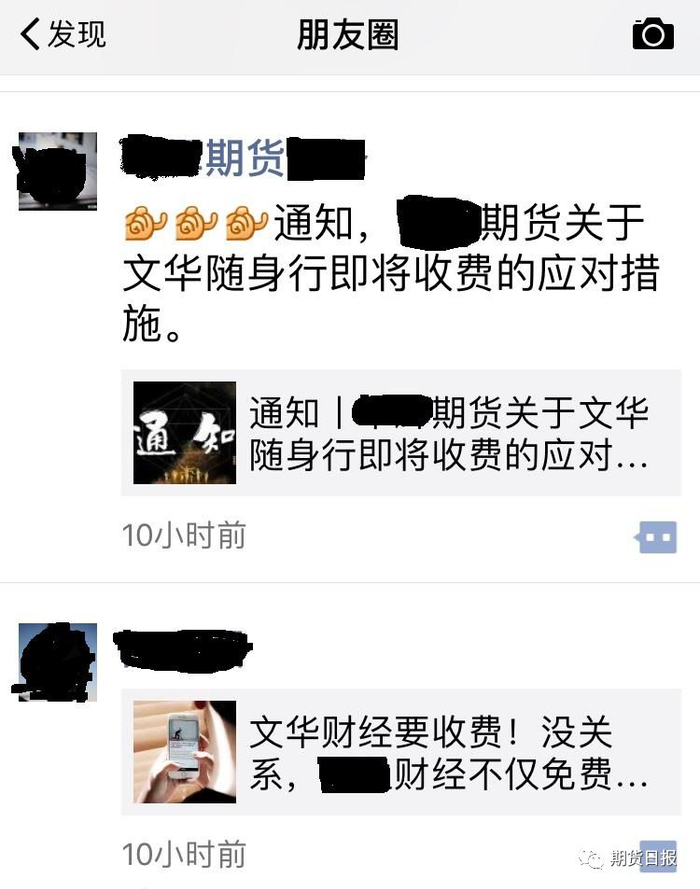Image resolution: width=700 pixels, height=889 pixels.
Task: Tap the post text about 文华随身行即将收费
Action: click(x=391, y=273)
